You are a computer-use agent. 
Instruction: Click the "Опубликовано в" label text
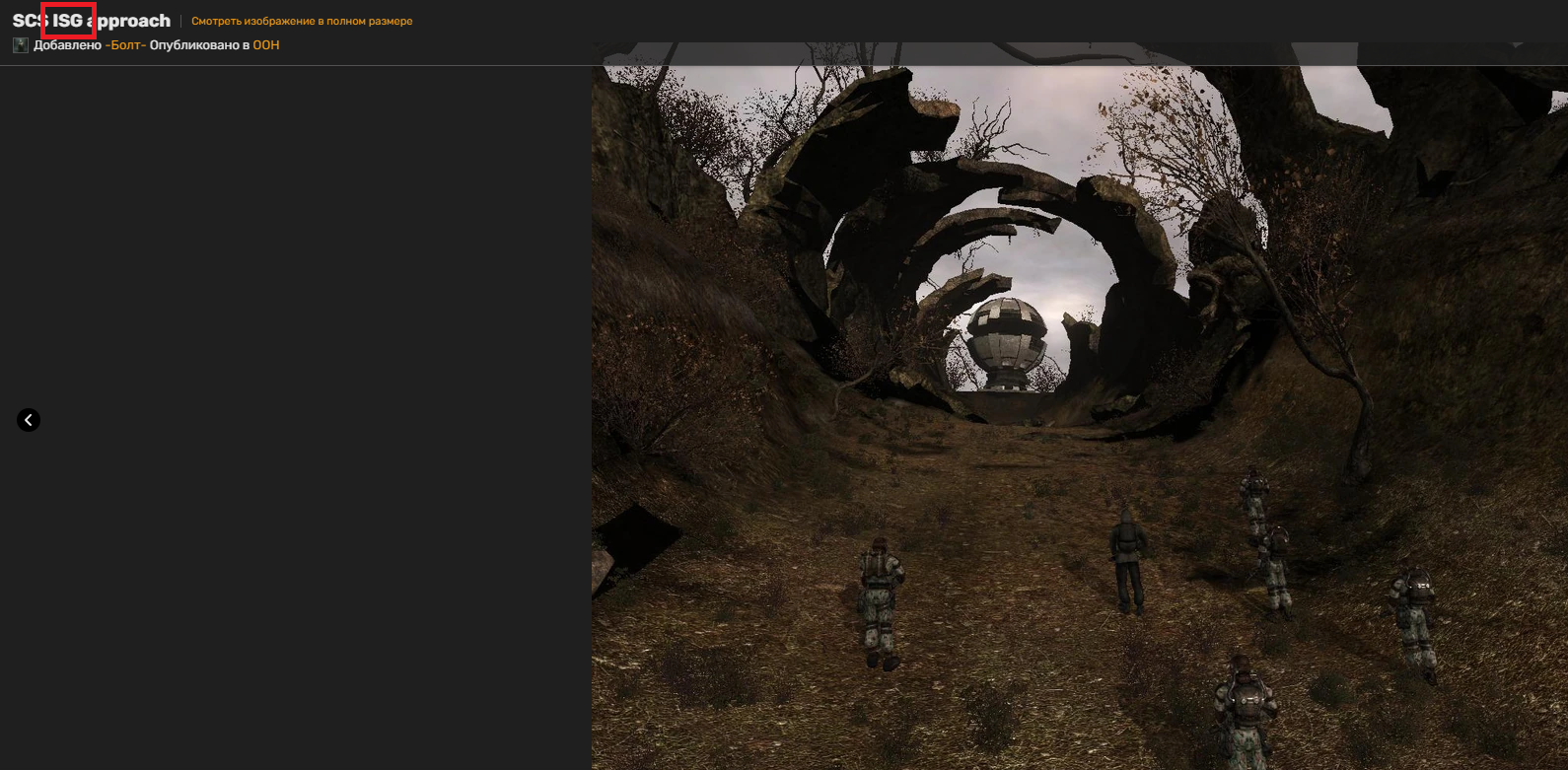[199, 45]
